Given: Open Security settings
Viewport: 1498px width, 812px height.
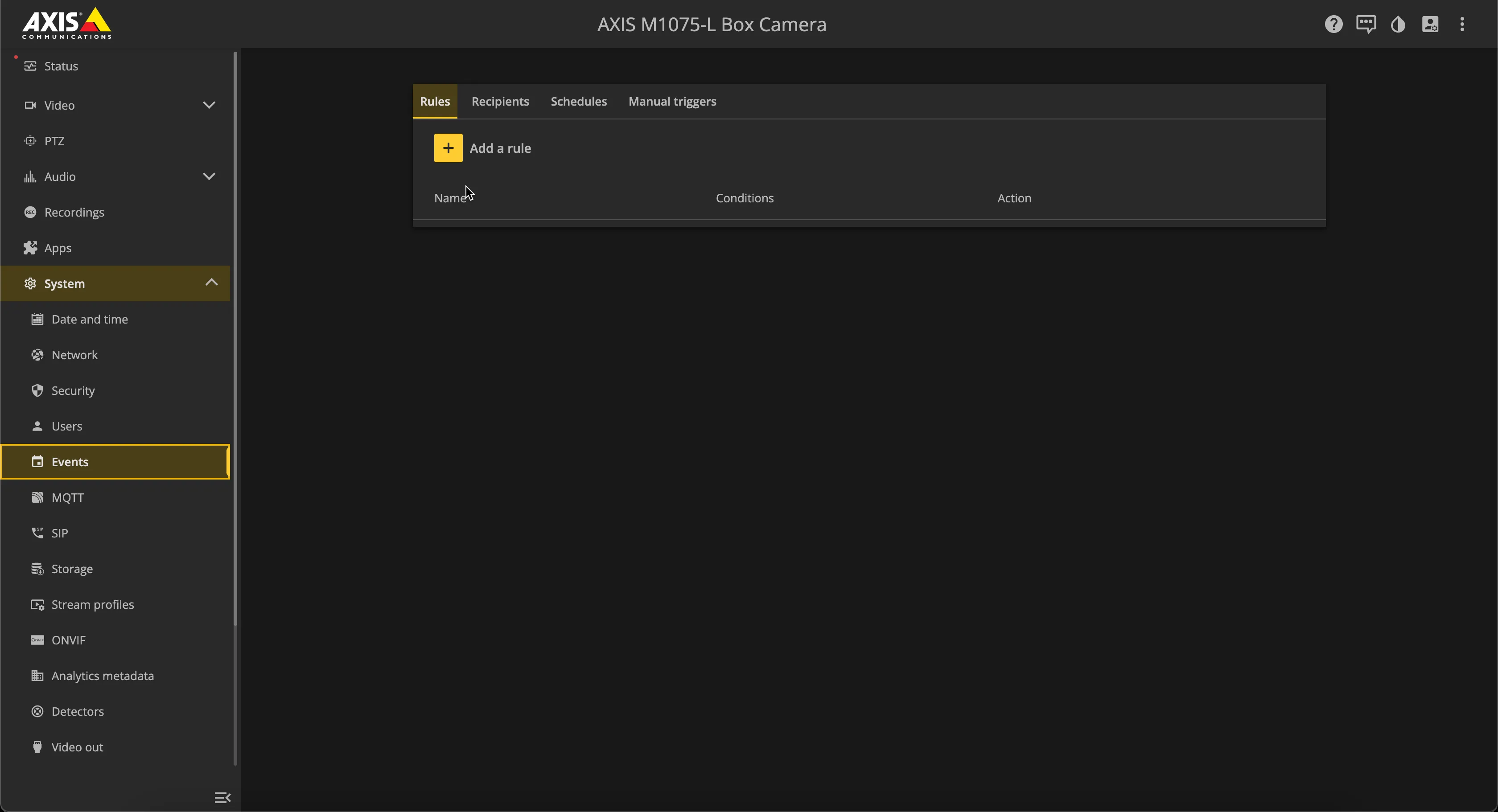Looking at the screenshot, I should tap(115, 390).
